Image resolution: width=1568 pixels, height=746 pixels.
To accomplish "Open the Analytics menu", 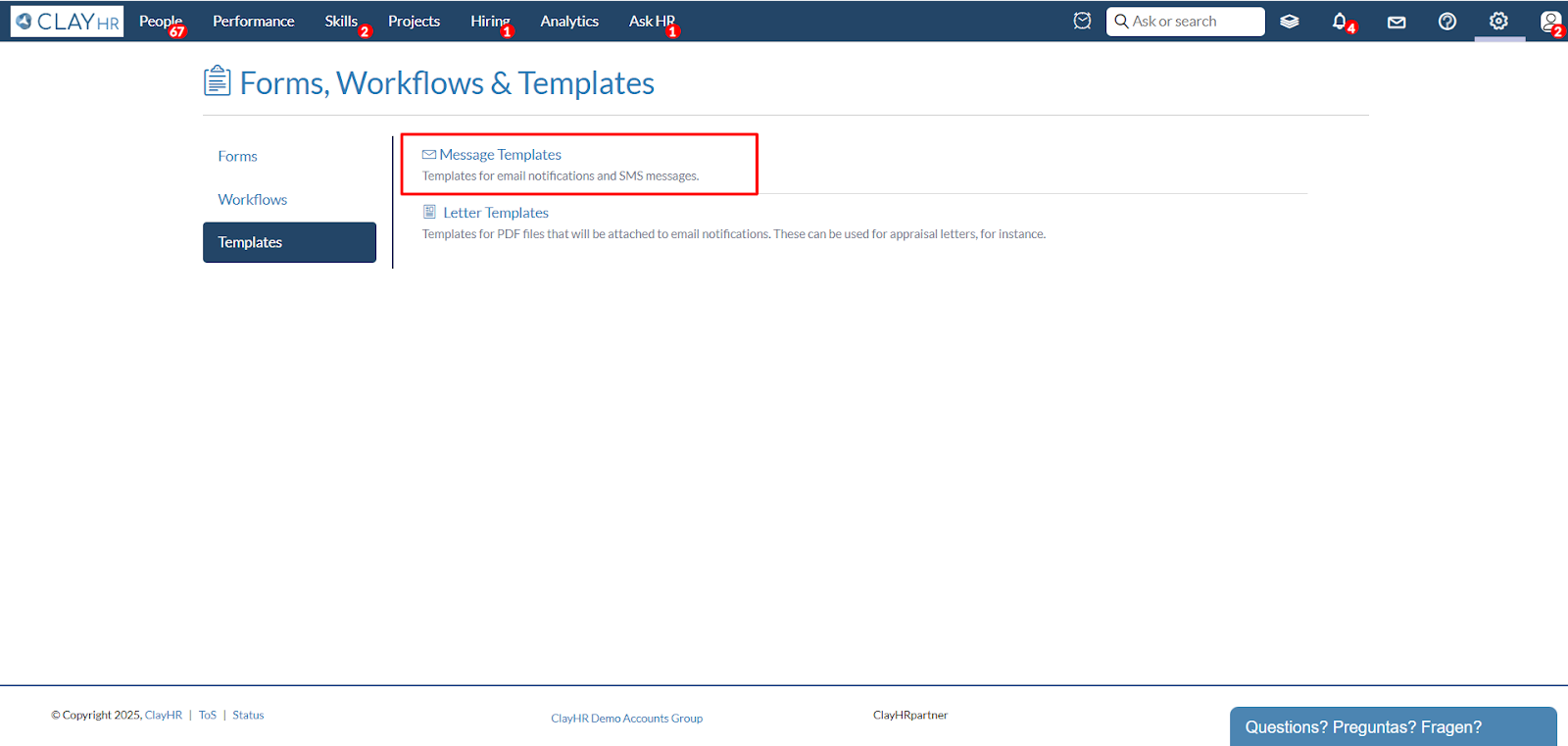I will (569, 21).
